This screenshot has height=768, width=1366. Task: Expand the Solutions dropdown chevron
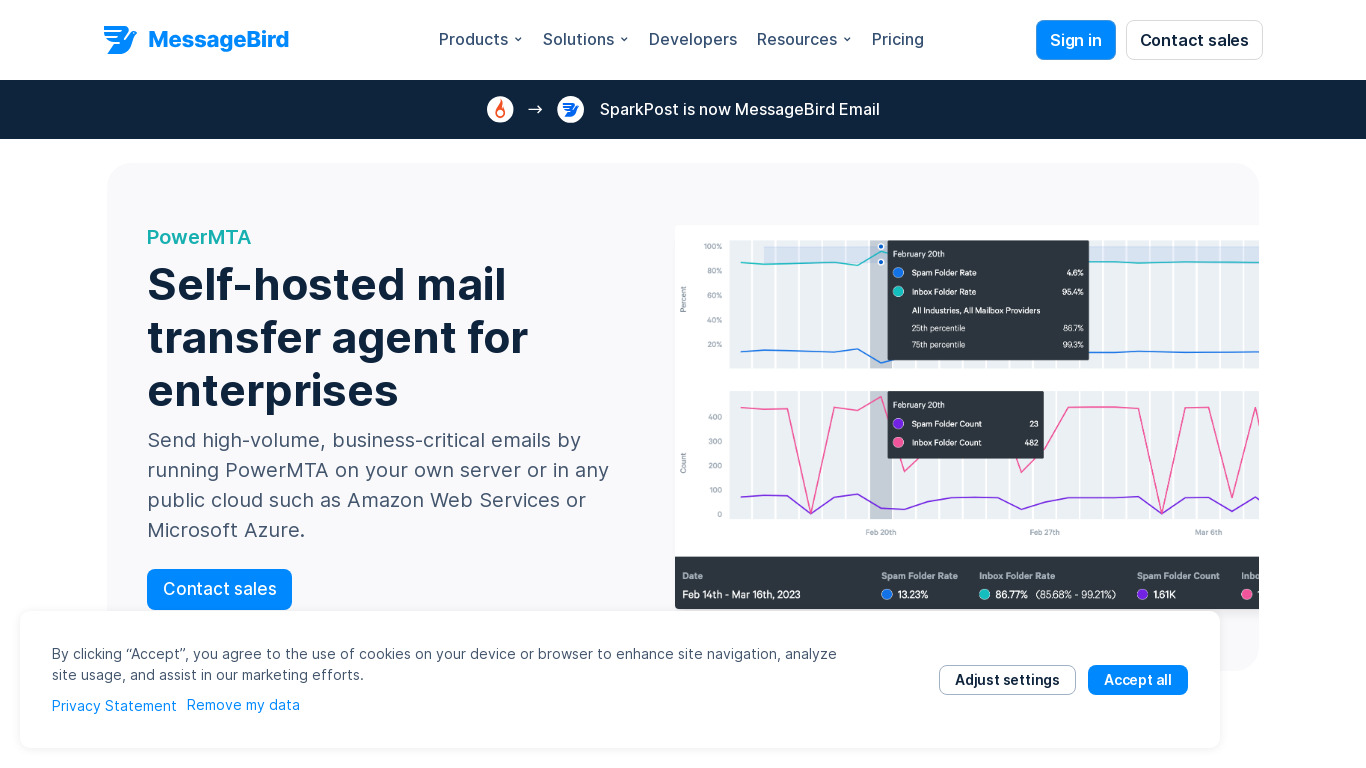(624, 40)
